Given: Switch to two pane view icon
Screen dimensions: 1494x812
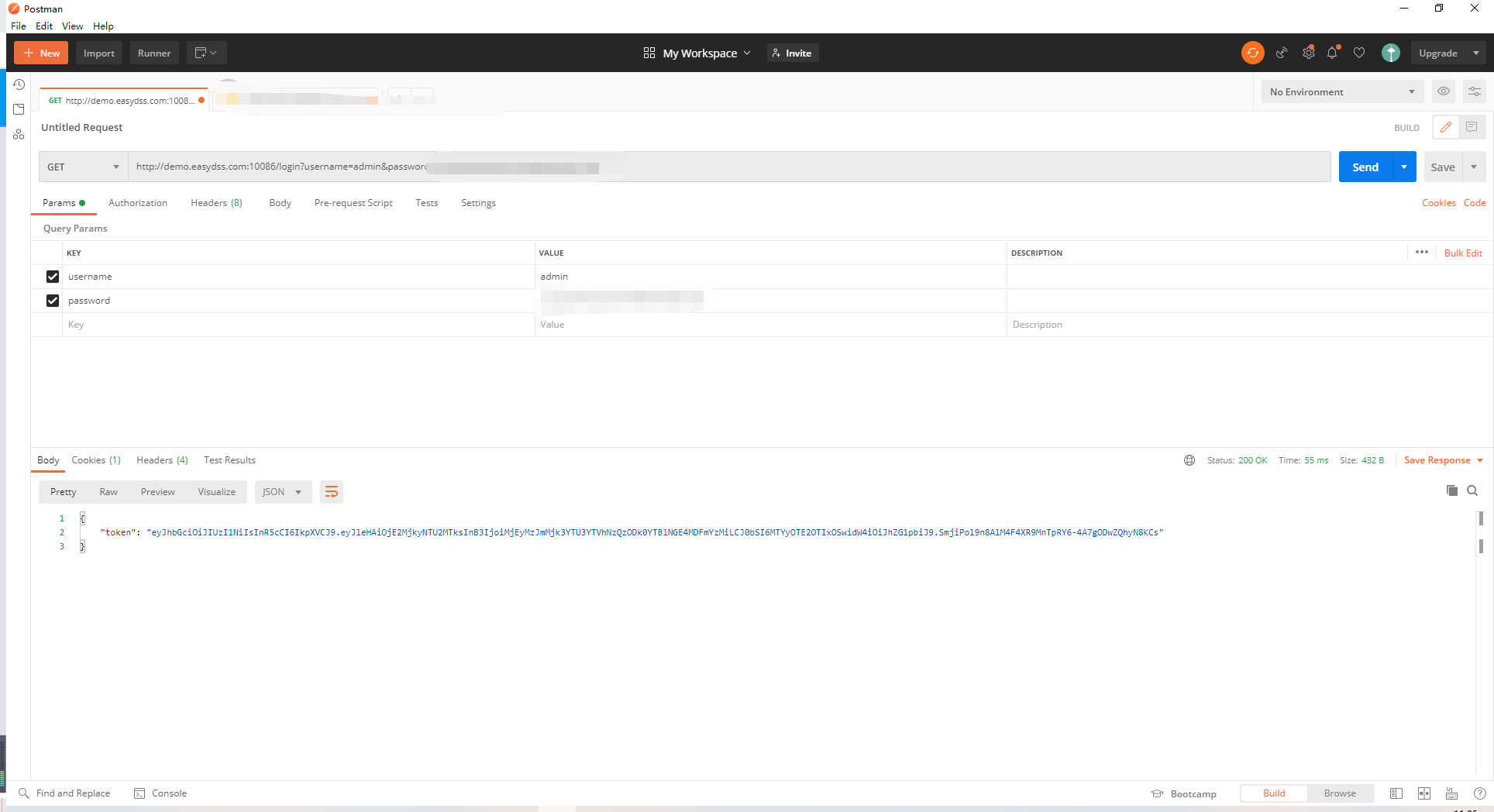Looking at the screenshot, I should 1424,793.
